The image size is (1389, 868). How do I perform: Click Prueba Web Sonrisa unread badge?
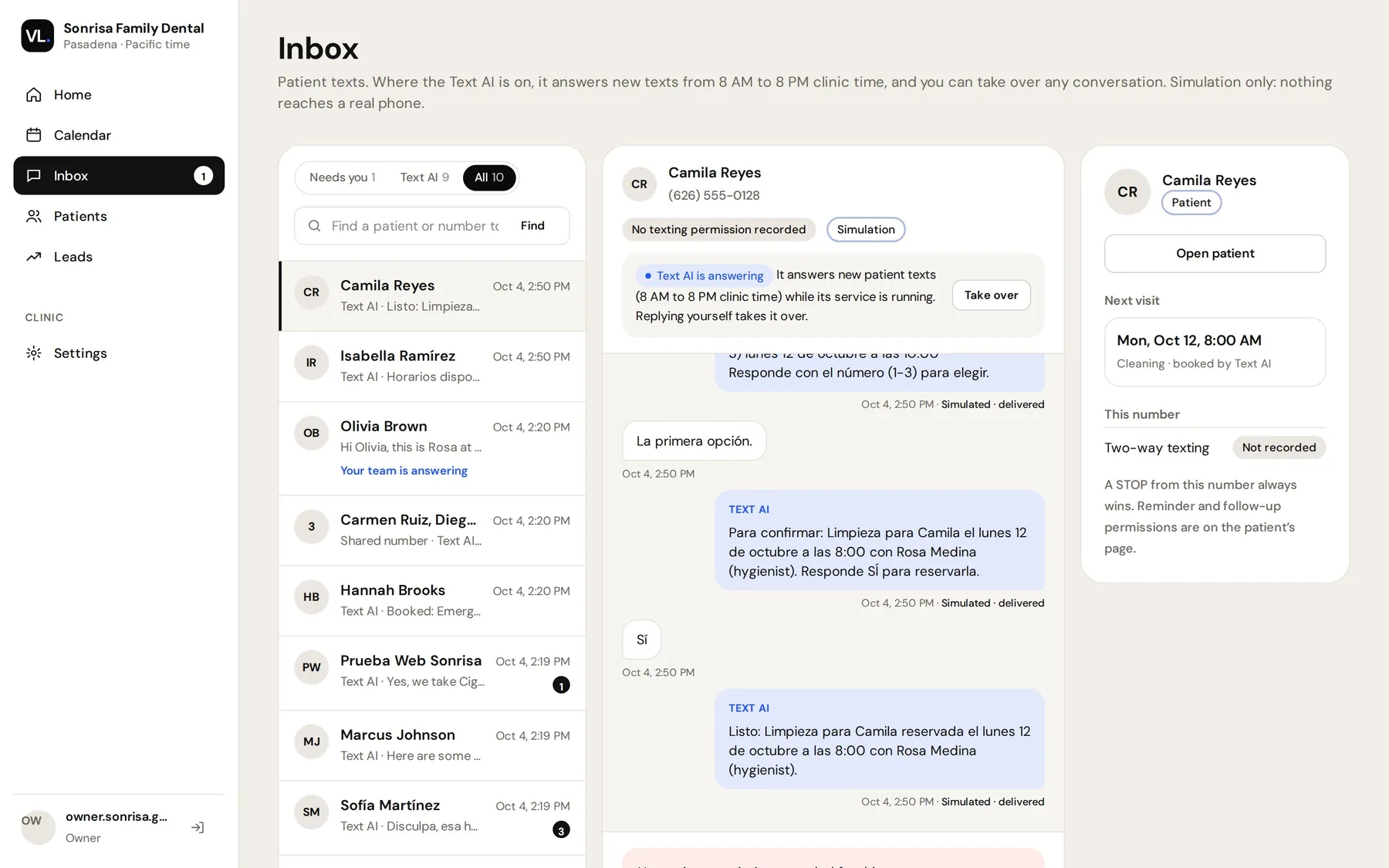[x=561, y=685]
